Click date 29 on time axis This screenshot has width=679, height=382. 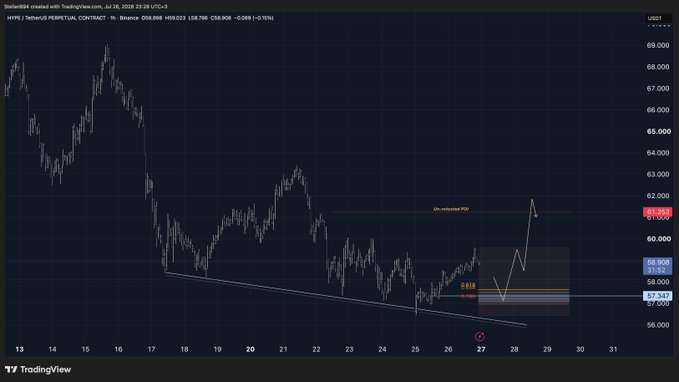(547, 349)
